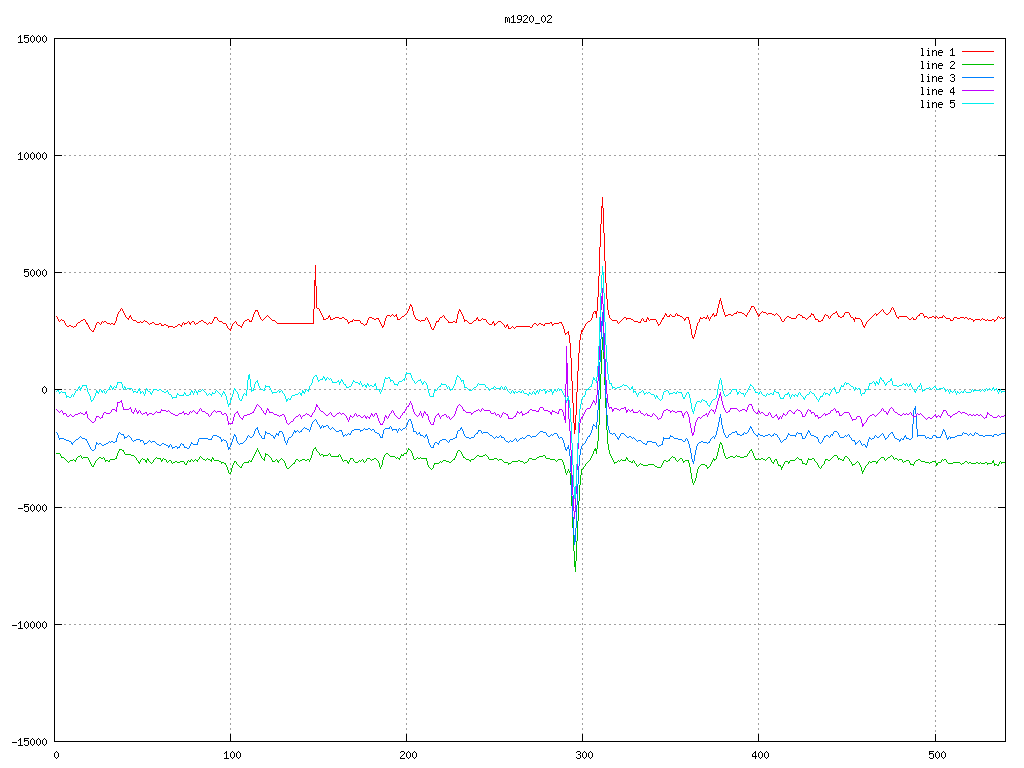Click the red line 1 legend swatch
The width and height of the screenshot is (1024, 768).
(978, 52)
